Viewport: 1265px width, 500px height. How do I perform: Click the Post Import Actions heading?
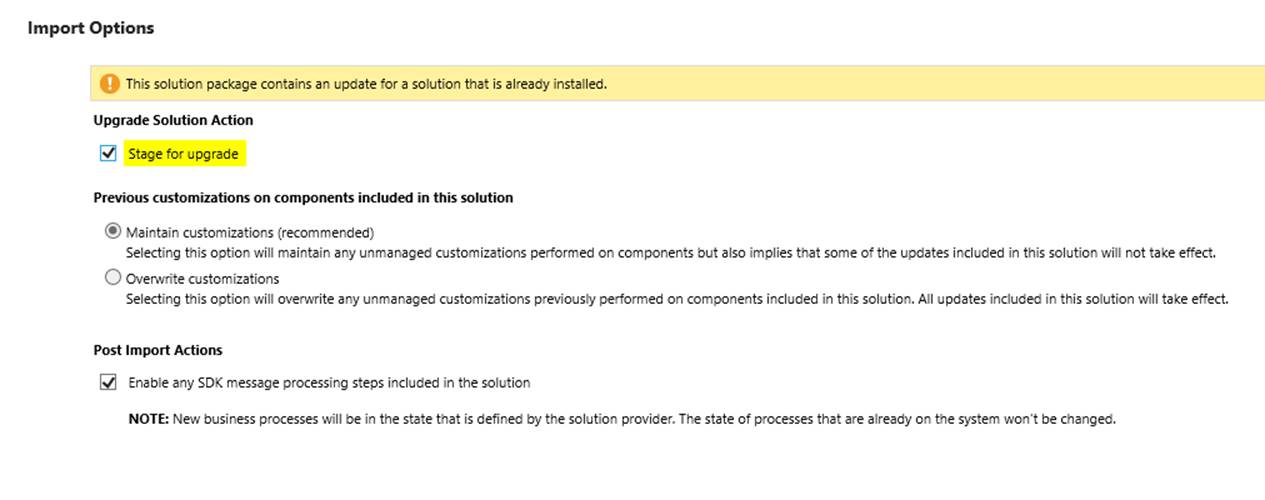tap(158, 350)
